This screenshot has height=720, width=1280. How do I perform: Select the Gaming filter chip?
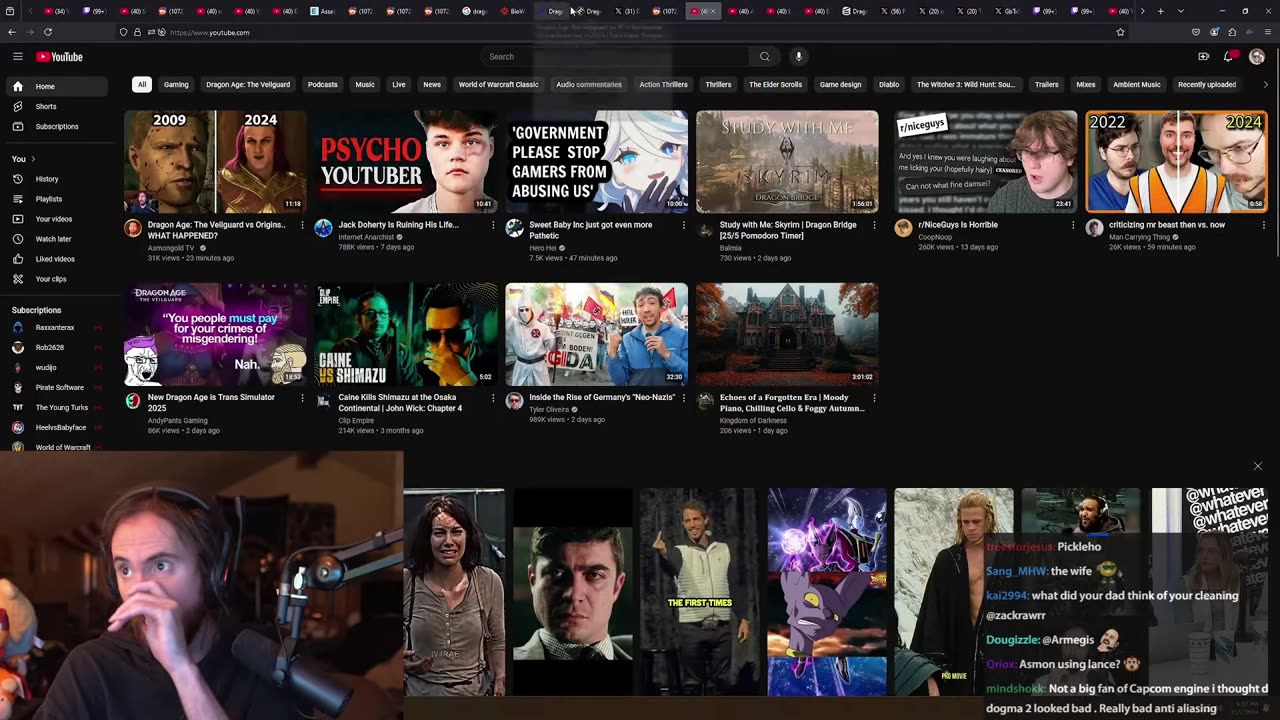[176, 84]
